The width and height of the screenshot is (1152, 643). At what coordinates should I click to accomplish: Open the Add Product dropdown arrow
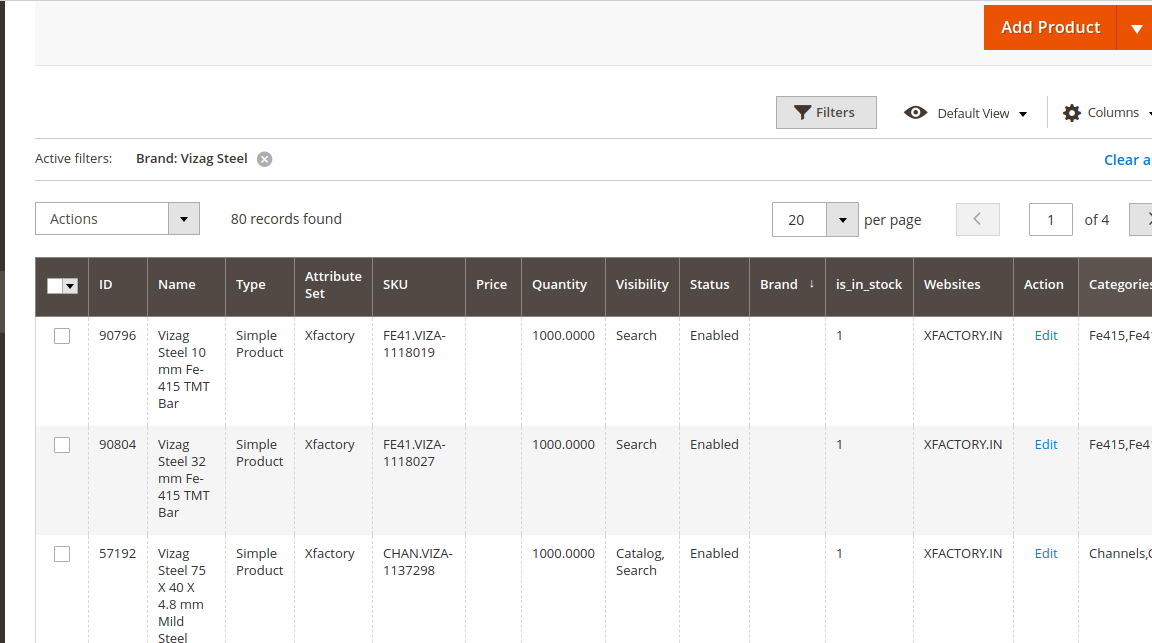(1135, 28)
